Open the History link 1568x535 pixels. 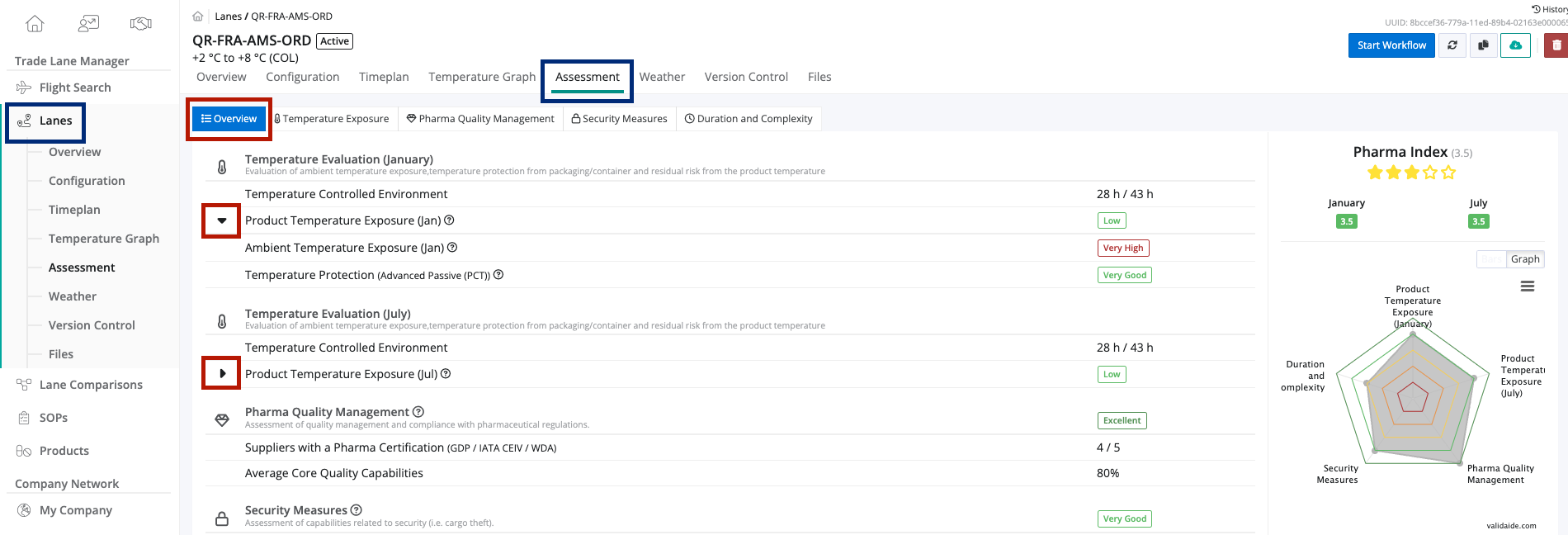(x=1549, y=9)
